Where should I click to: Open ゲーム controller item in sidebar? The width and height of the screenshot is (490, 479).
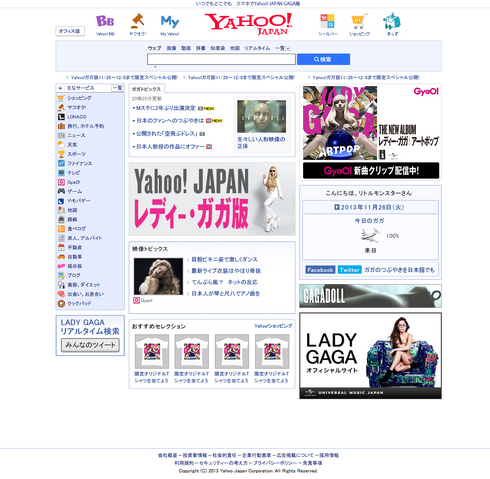74,191
